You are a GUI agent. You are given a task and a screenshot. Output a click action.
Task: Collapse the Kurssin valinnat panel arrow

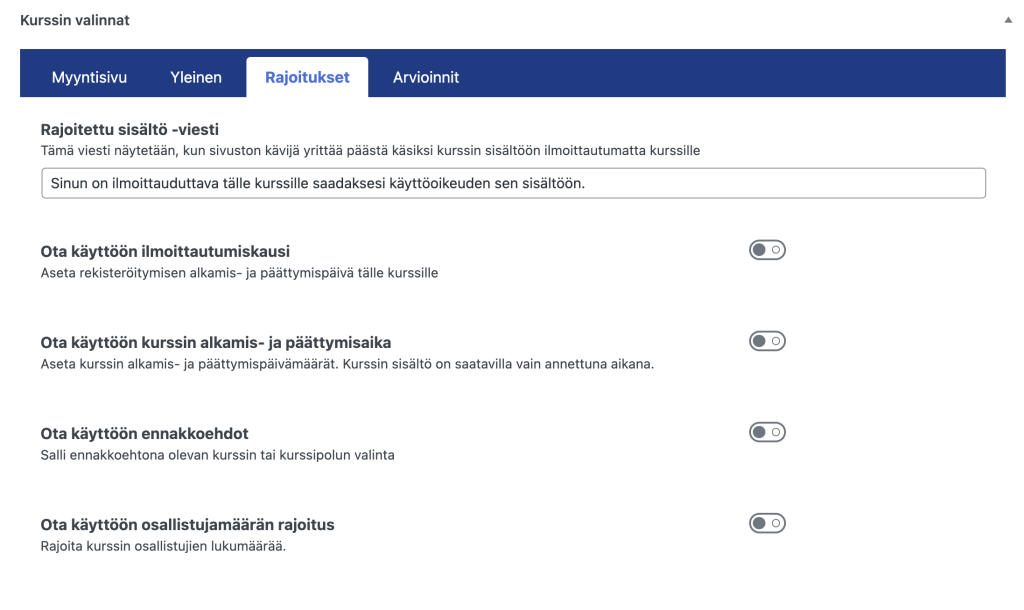pos(1007,20)
